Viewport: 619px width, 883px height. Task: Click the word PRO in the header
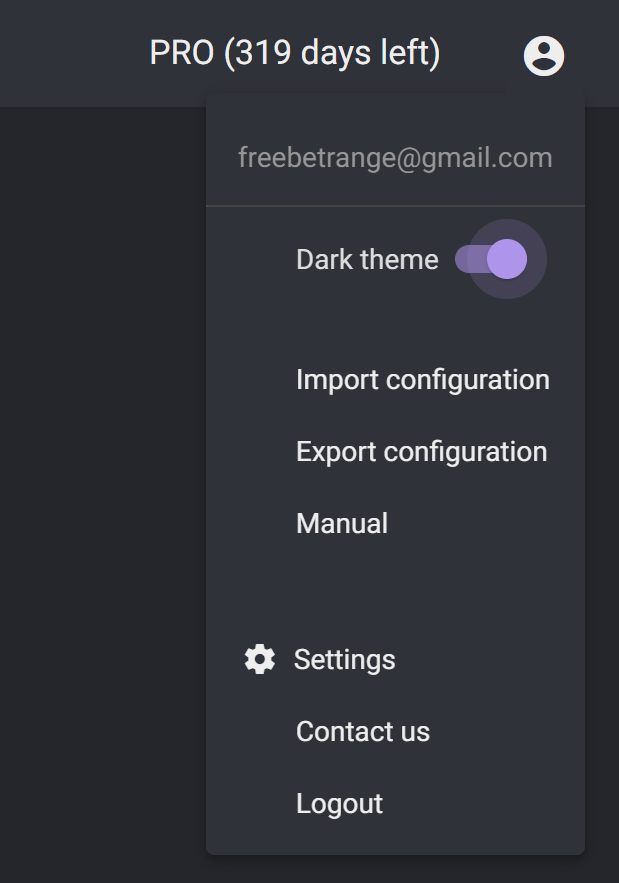pyautogui.click(x=181, y=53)
